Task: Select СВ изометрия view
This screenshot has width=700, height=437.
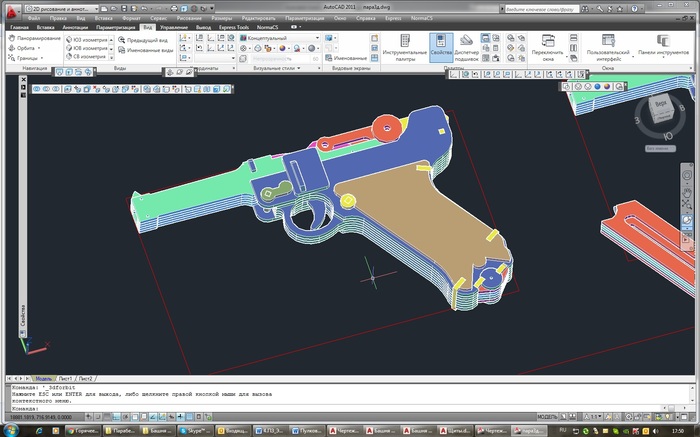Action: 88,57
